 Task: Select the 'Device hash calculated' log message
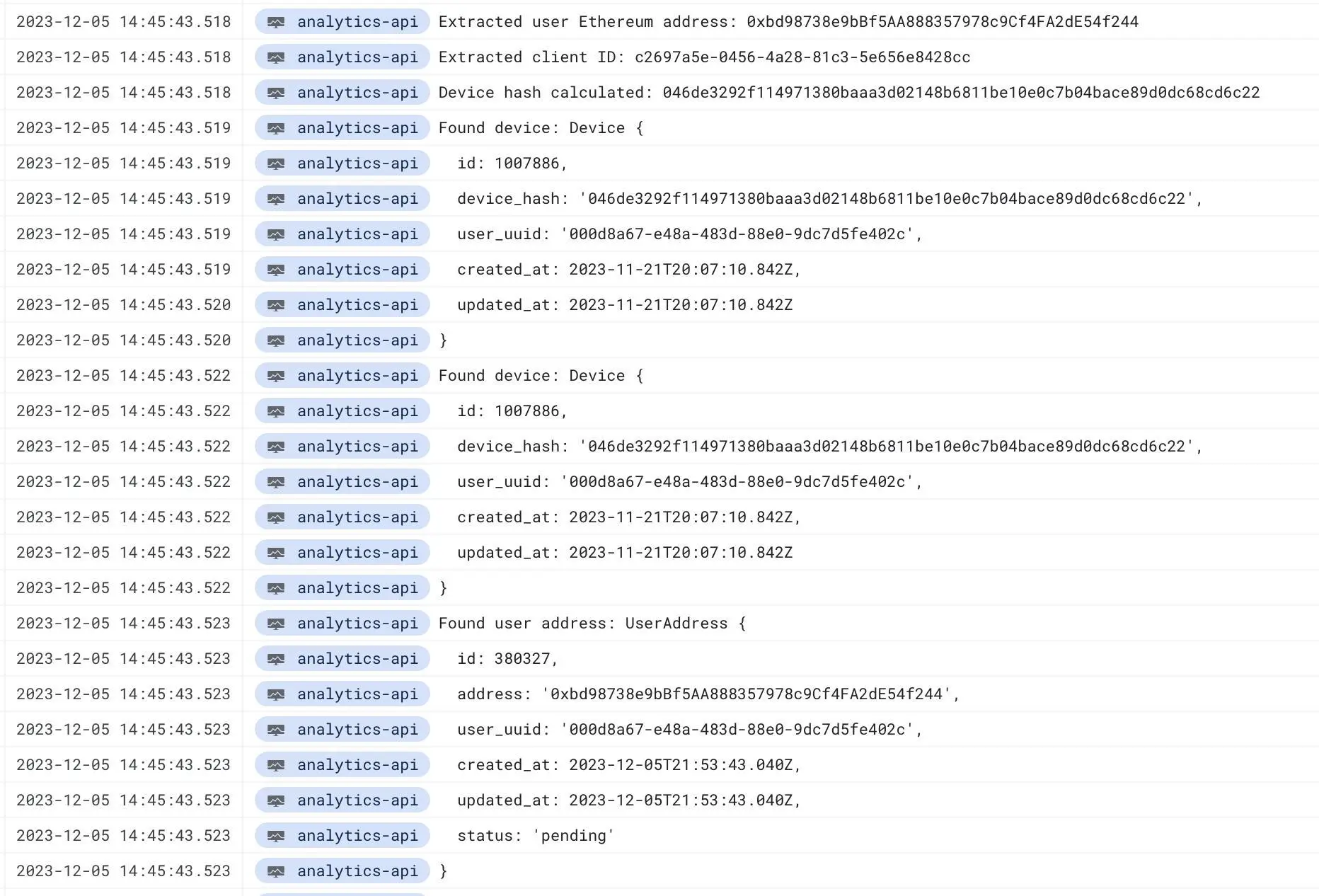pyautogui.click(x=849, y=93)
